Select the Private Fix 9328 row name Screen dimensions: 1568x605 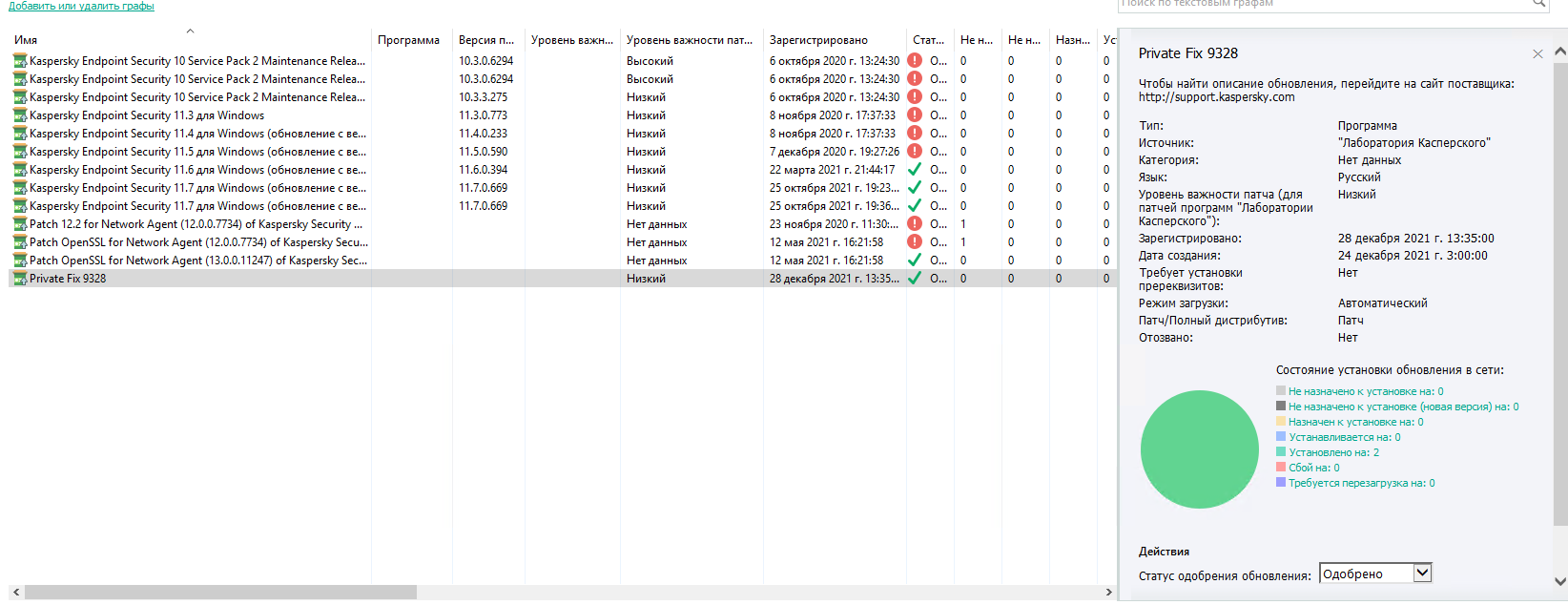click(68, 279)
